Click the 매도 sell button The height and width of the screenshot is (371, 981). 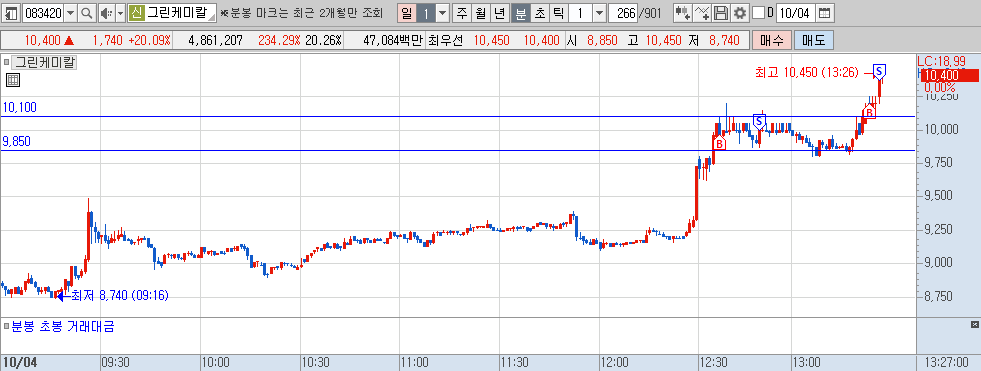(x=814, y=41)
